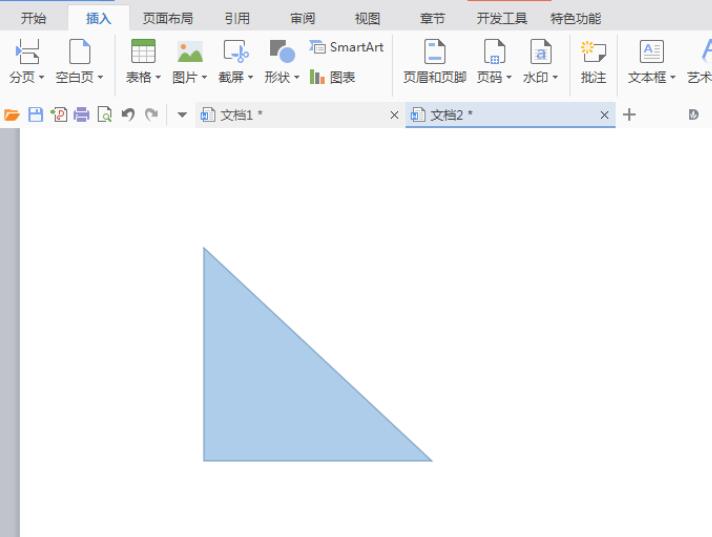This screenshot has width=712, height=537.
Task: Click the Redo arrow
Action: [x=151, y=114]
